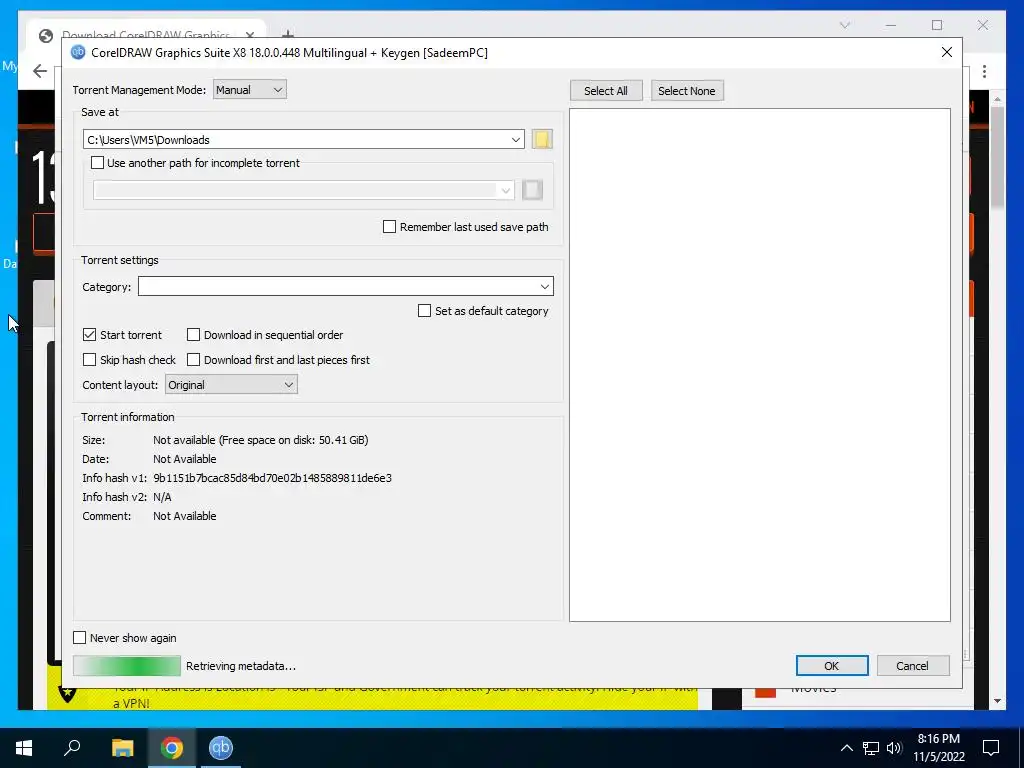This screenshot has width=1024, height=768.
Task: Close the Chrome tab Download CorelDRAW Graphics
Action: click(249, 35)
